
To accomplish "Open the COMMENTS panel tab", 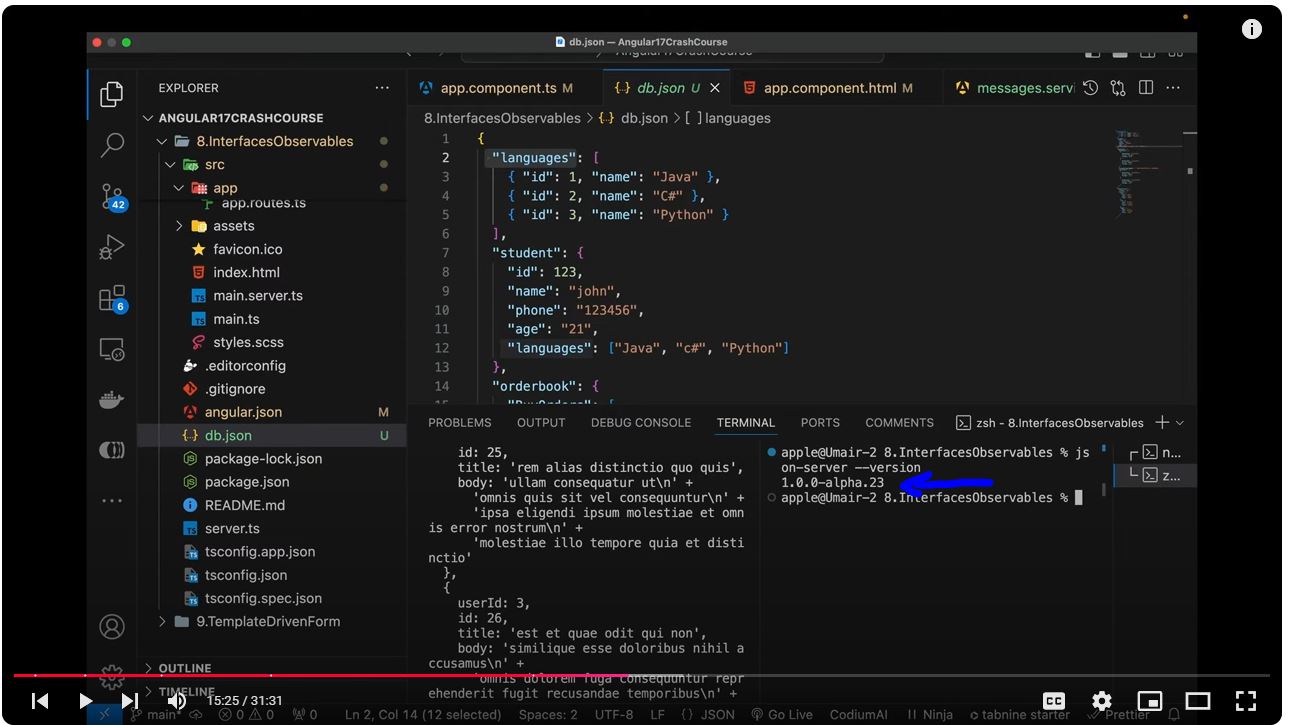I will tap(899, 423).
